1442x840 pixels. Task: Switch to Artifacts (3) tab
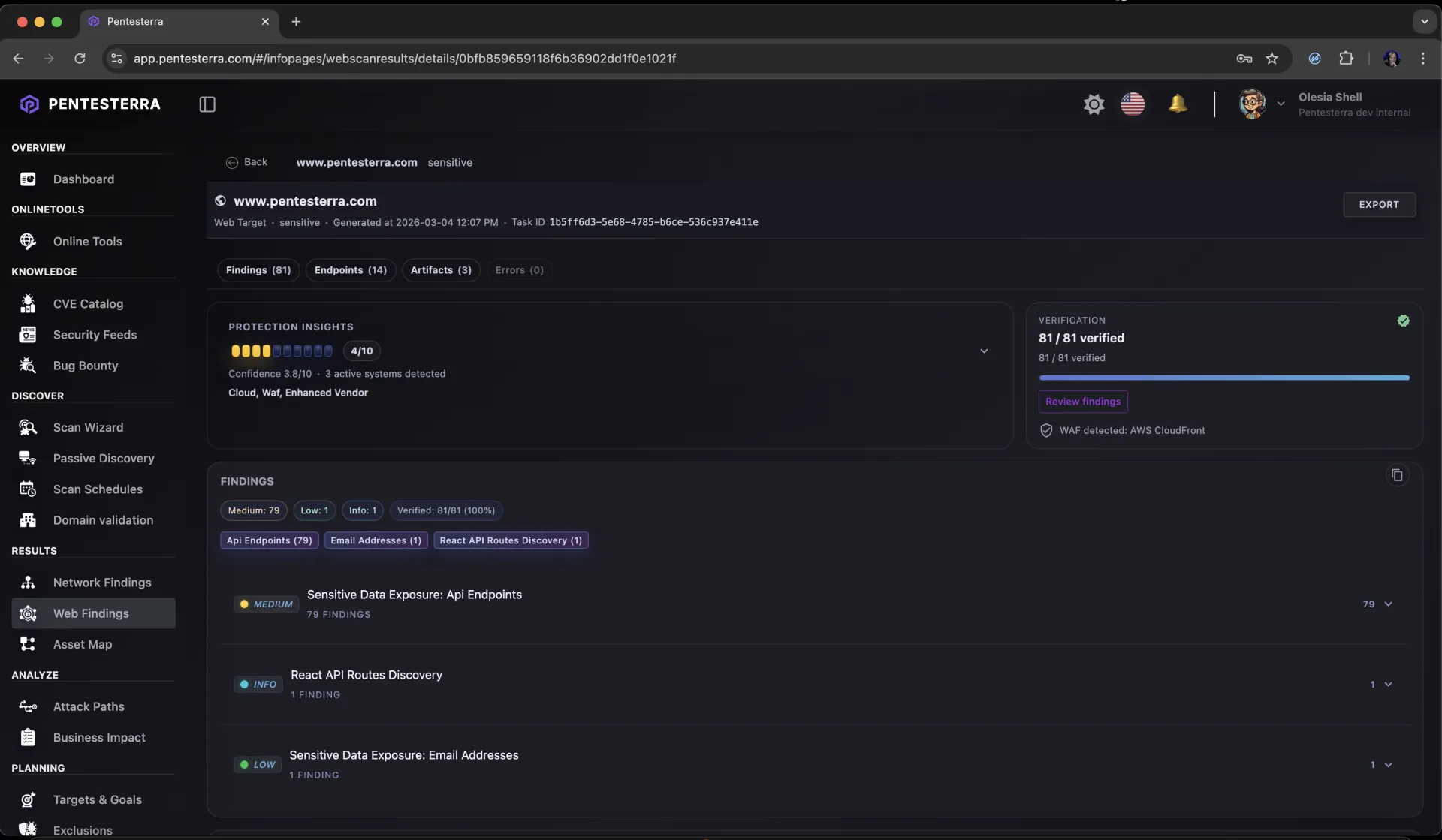[440, 270]
